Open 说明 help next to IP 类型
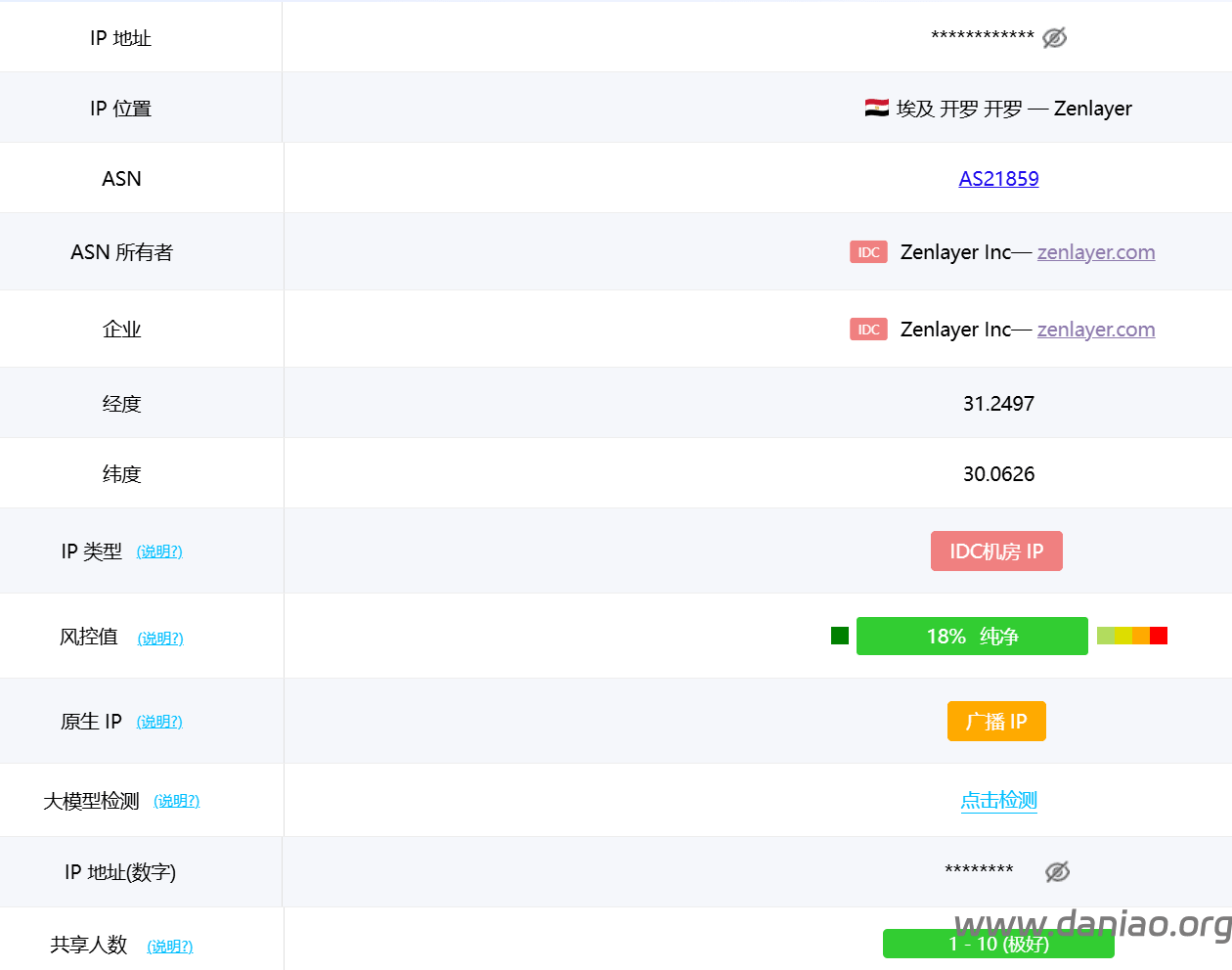The height and width of the screenshot is (970, 1232). pyautogui.click(x=159, y=551)
